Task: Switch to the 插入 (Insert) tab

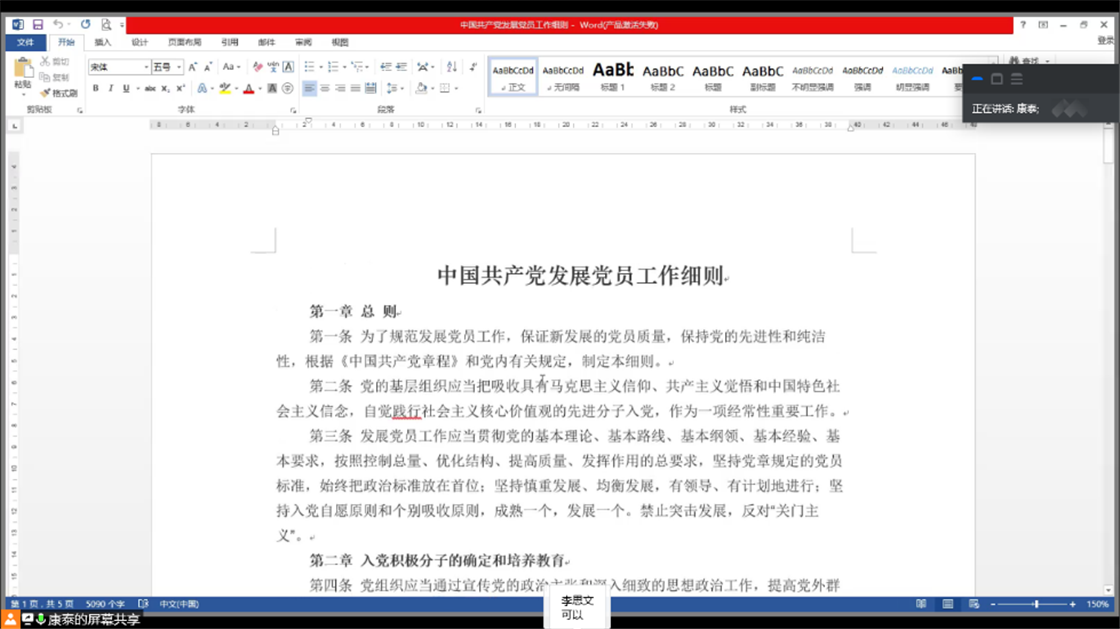Action: pos(103,43)
